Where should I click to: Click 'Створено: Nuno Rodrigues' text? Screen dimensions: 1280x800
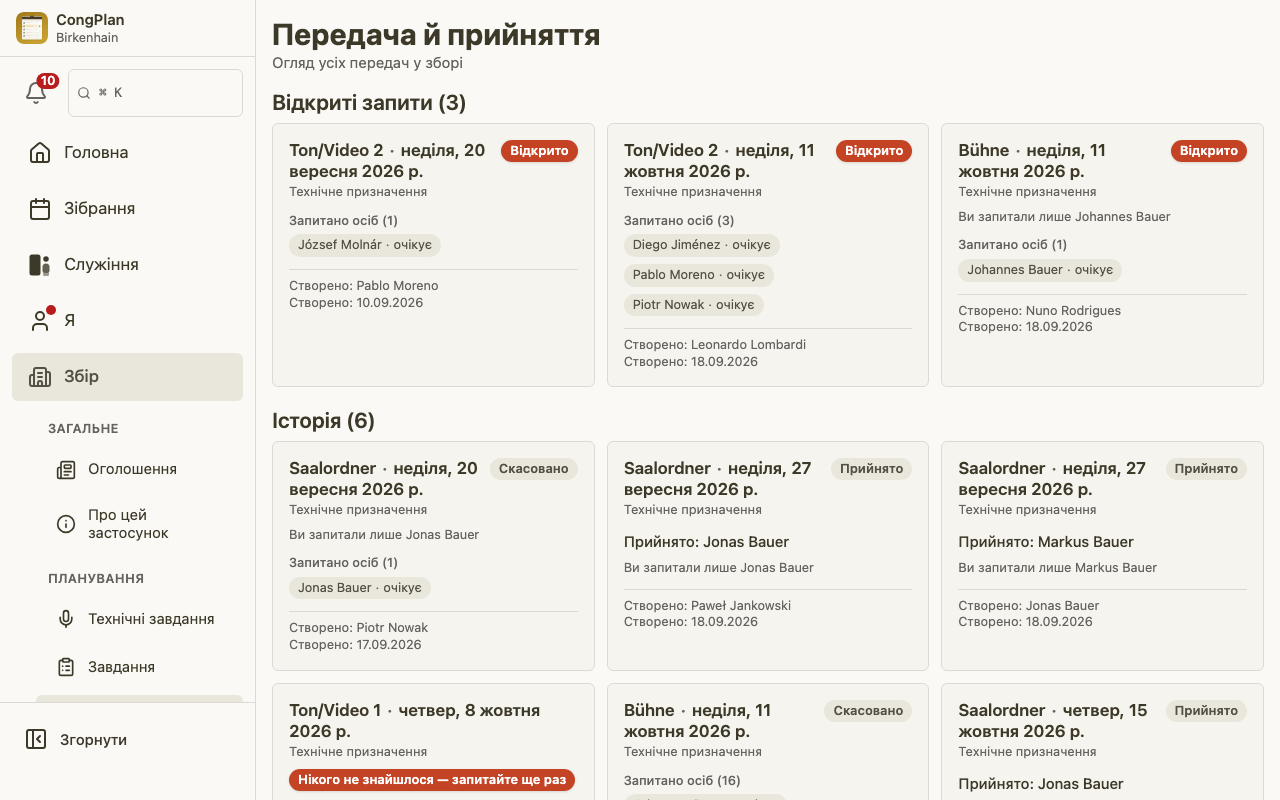point(1040,311)
